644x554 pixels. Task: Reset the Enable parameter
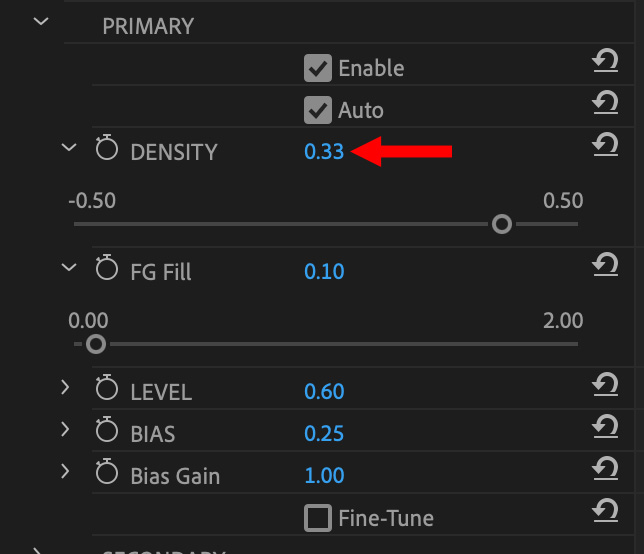604,62
